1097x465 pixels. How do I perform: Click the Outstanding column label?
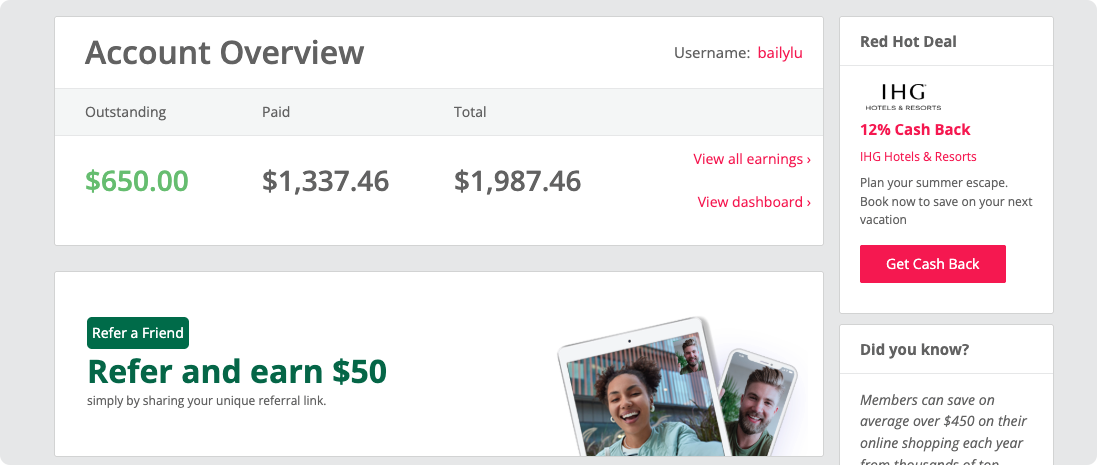coord(126,112)
